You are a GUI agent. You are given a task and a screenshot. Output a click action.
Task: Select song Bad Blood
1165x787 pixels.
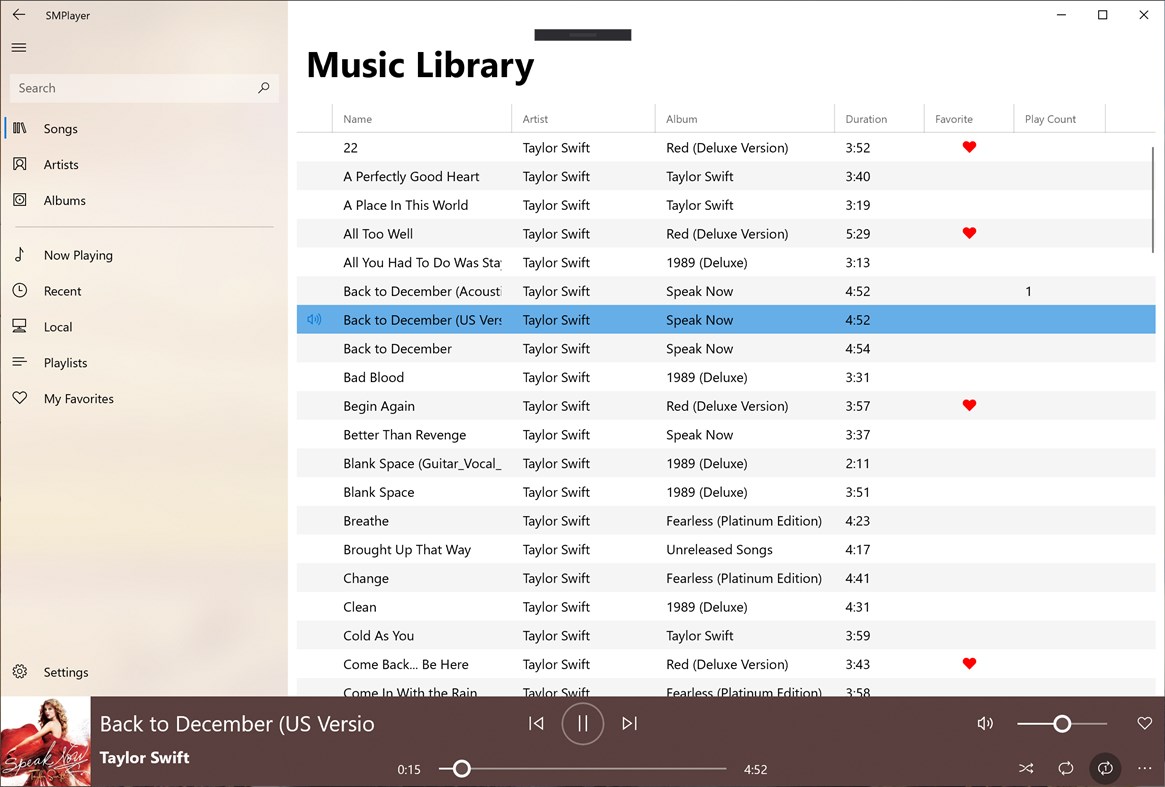(x=726, y=378)
